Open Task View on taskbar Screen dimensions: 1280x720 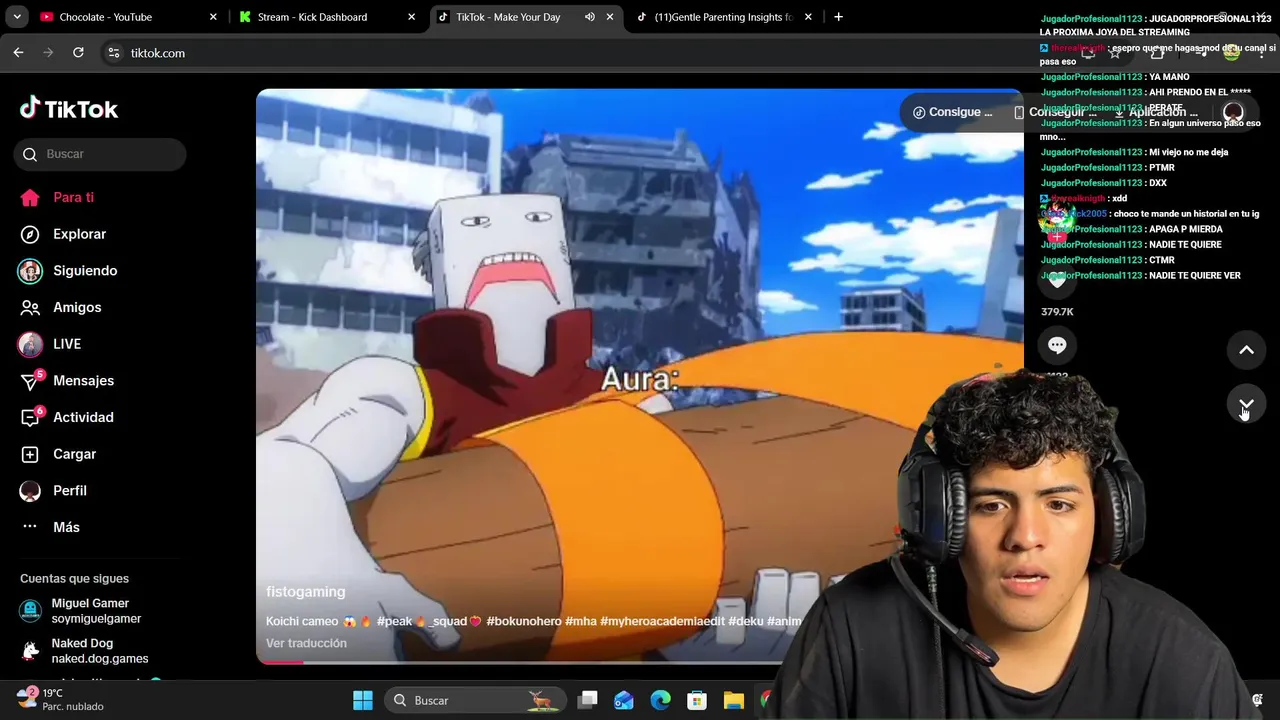tap(588, 700)
